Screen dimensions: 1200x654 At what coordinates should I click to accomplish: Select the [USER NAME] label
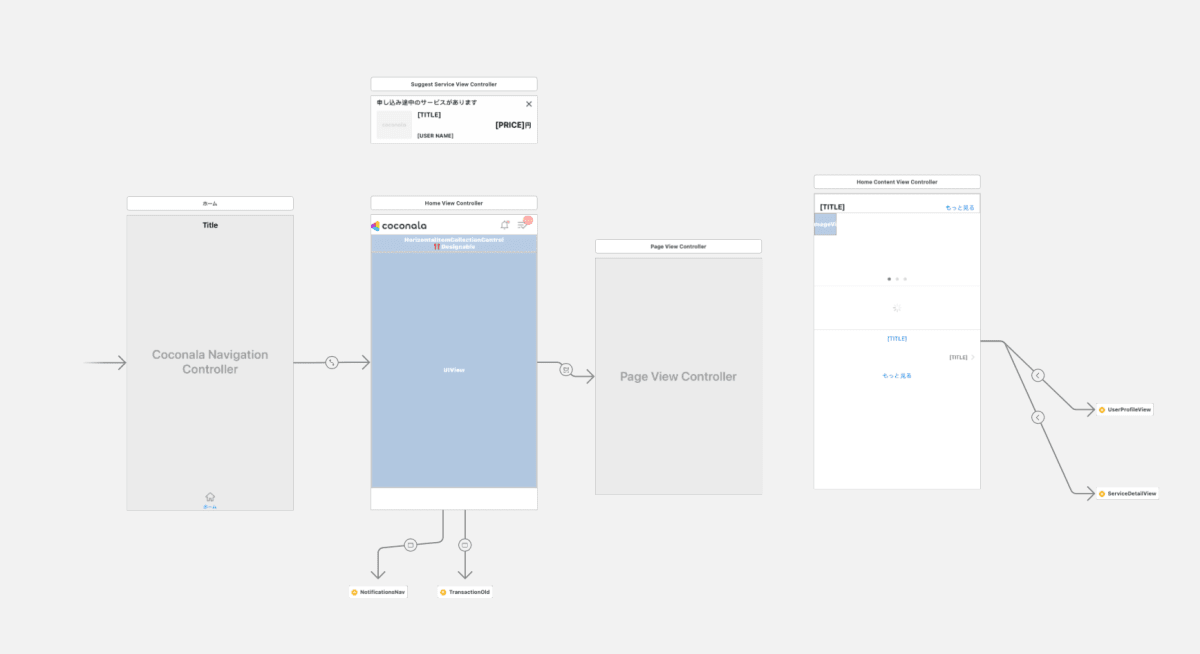(435, 136)
